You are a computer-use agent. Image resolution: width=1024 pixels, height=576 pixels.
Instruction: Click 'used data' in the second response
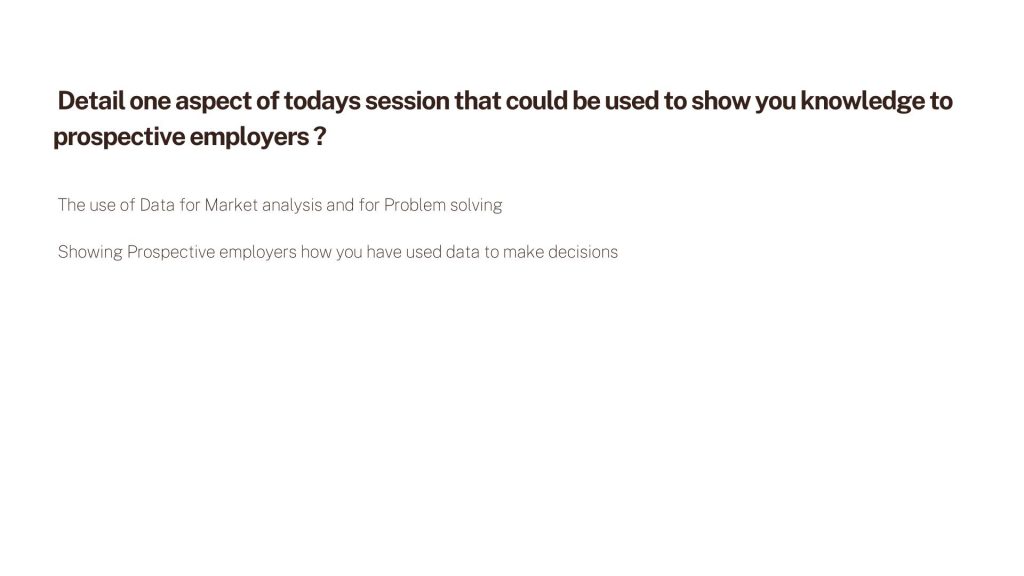(443, 252)
